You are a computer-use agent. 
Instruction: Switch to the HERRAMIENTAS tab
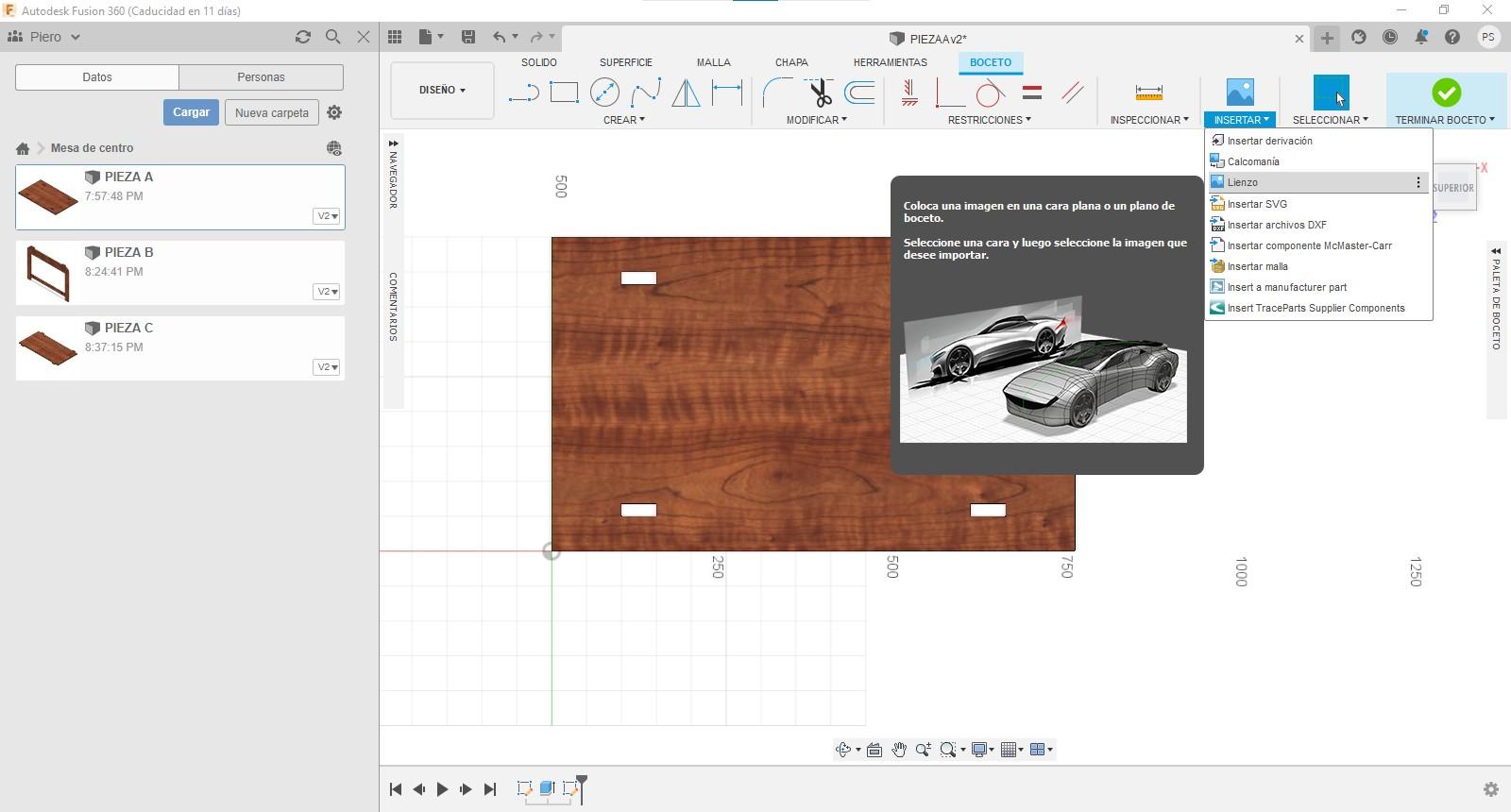pyautogui.click(x=891, y=62)
